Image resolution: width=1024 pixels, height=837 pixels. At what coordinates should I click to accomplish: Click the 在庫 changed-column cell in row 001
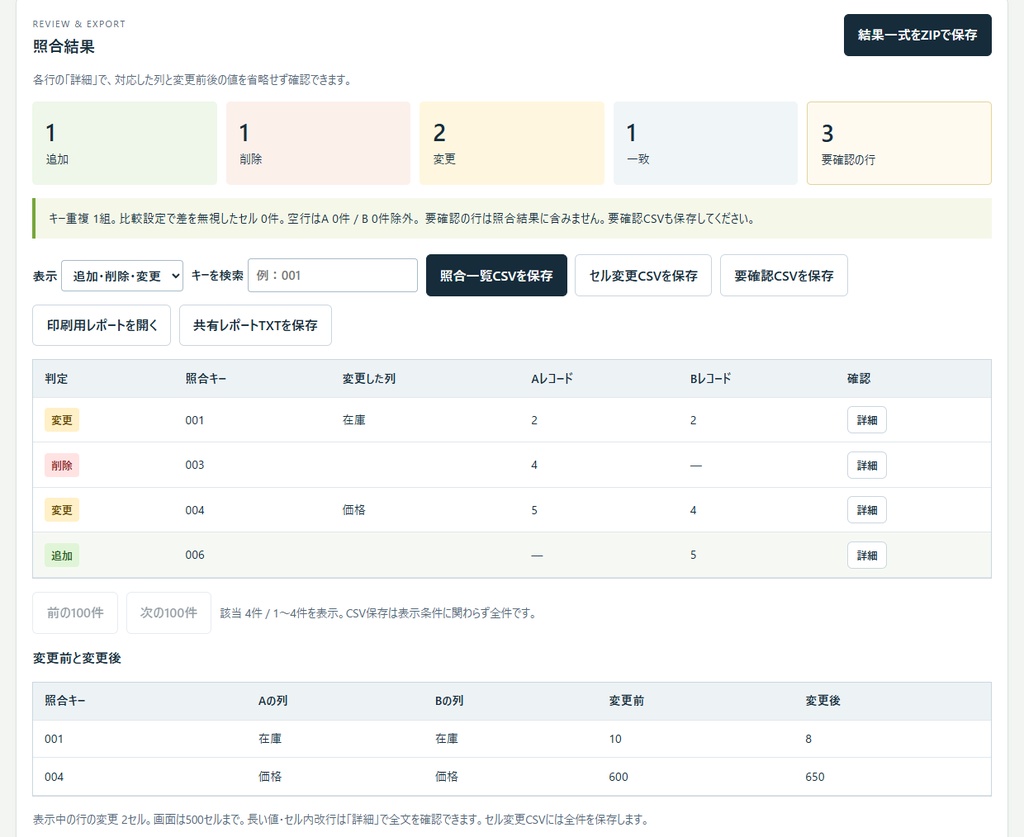click(354, 420)
